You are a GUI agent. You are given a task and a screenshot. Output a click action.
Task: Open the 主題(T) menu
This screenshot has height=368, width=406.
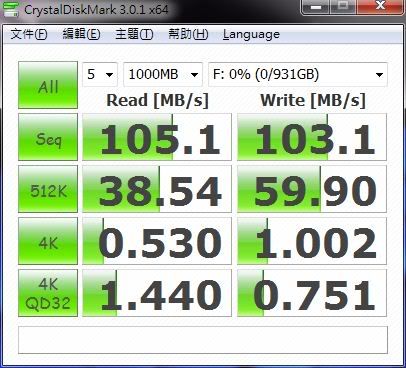click(134, 34)
